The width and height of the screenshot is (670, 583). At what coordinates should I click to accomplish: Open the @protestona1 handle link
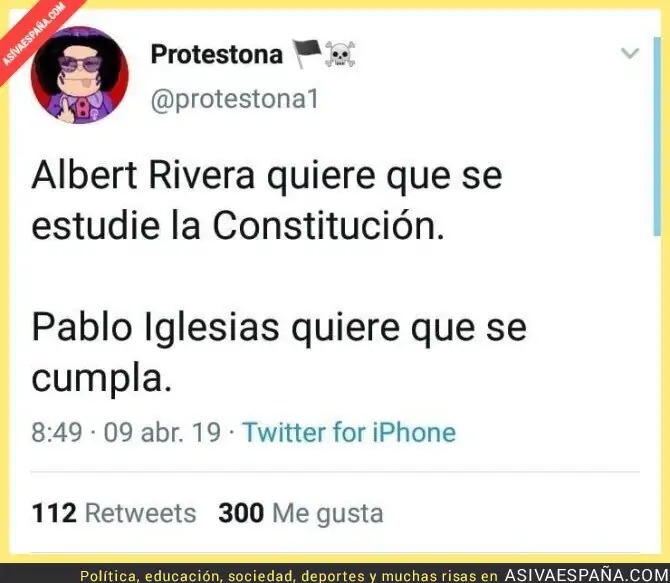[235, 99]
